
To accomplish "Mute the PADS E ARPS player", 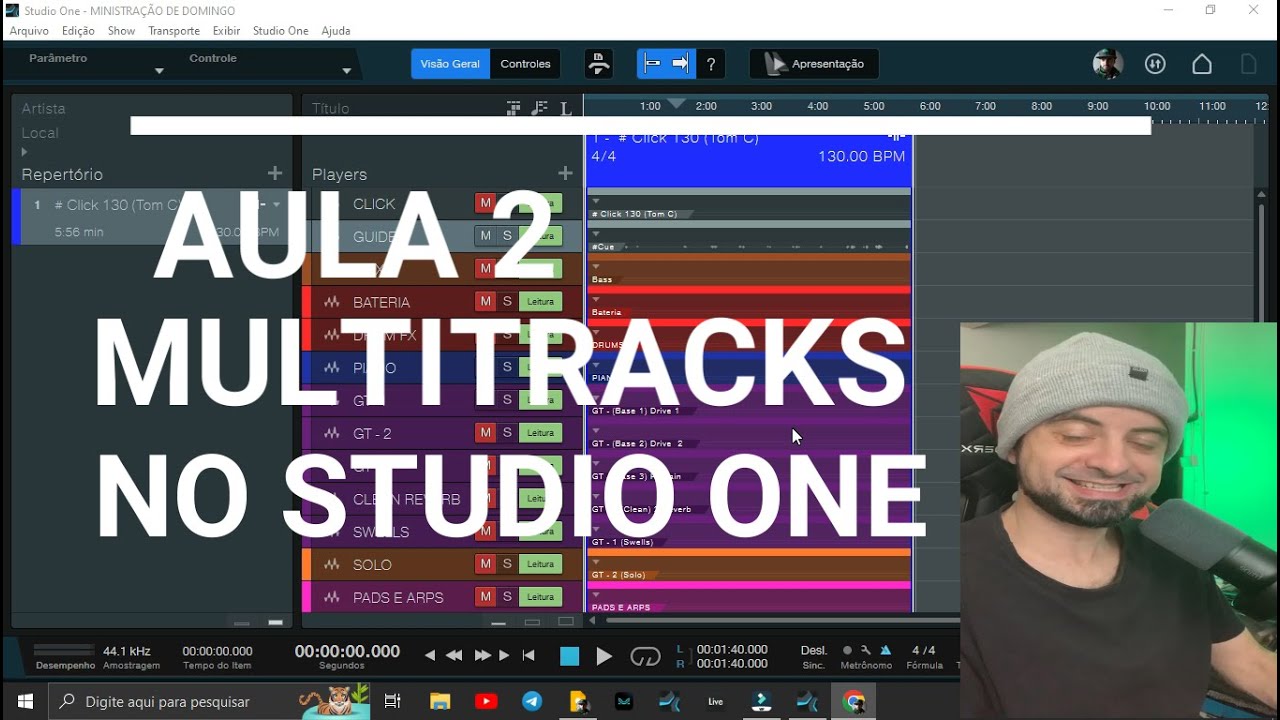I will tap(485, 596).
